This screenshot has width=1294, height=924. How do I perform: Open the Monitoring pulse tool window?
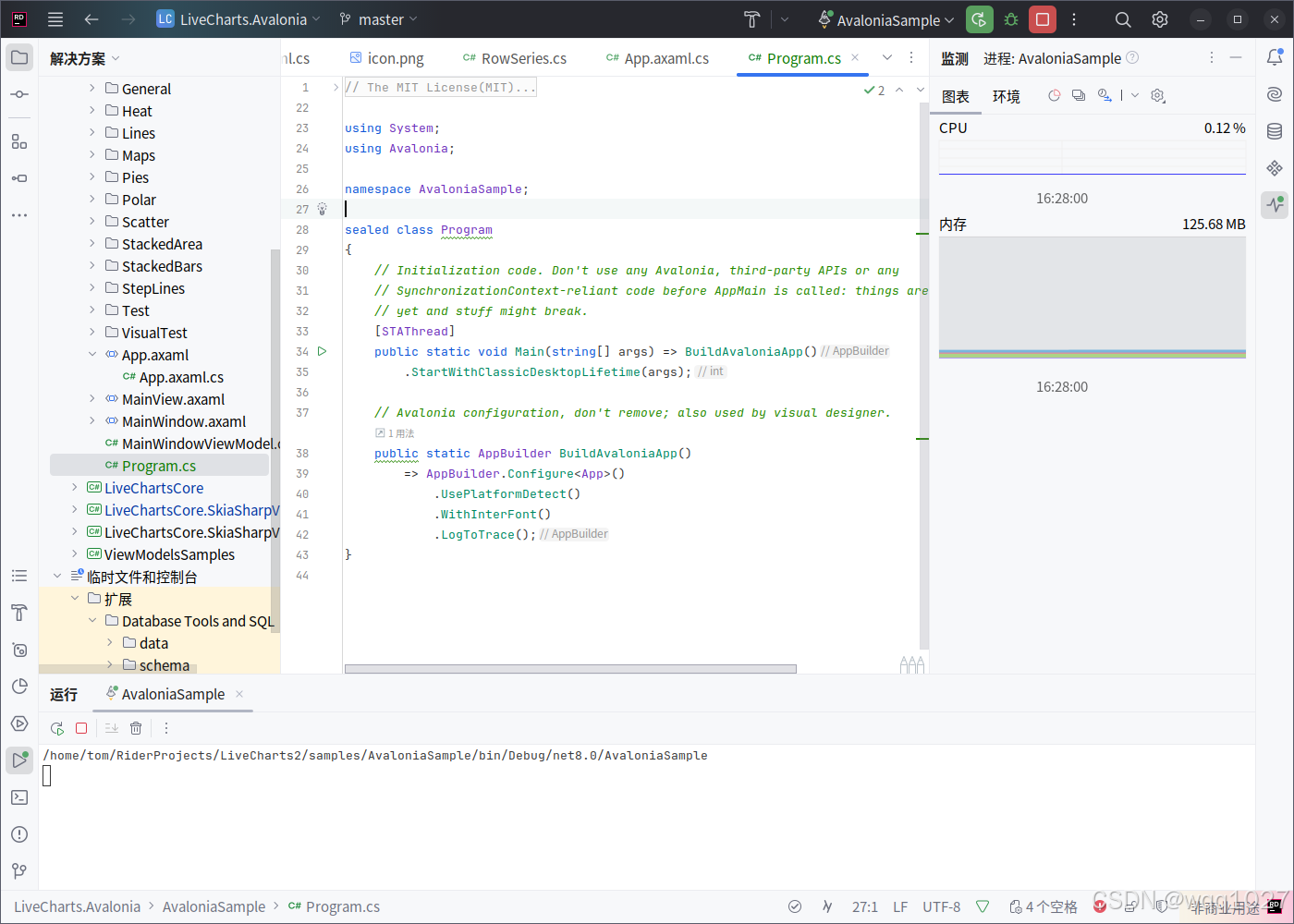tap(1275, 204)
